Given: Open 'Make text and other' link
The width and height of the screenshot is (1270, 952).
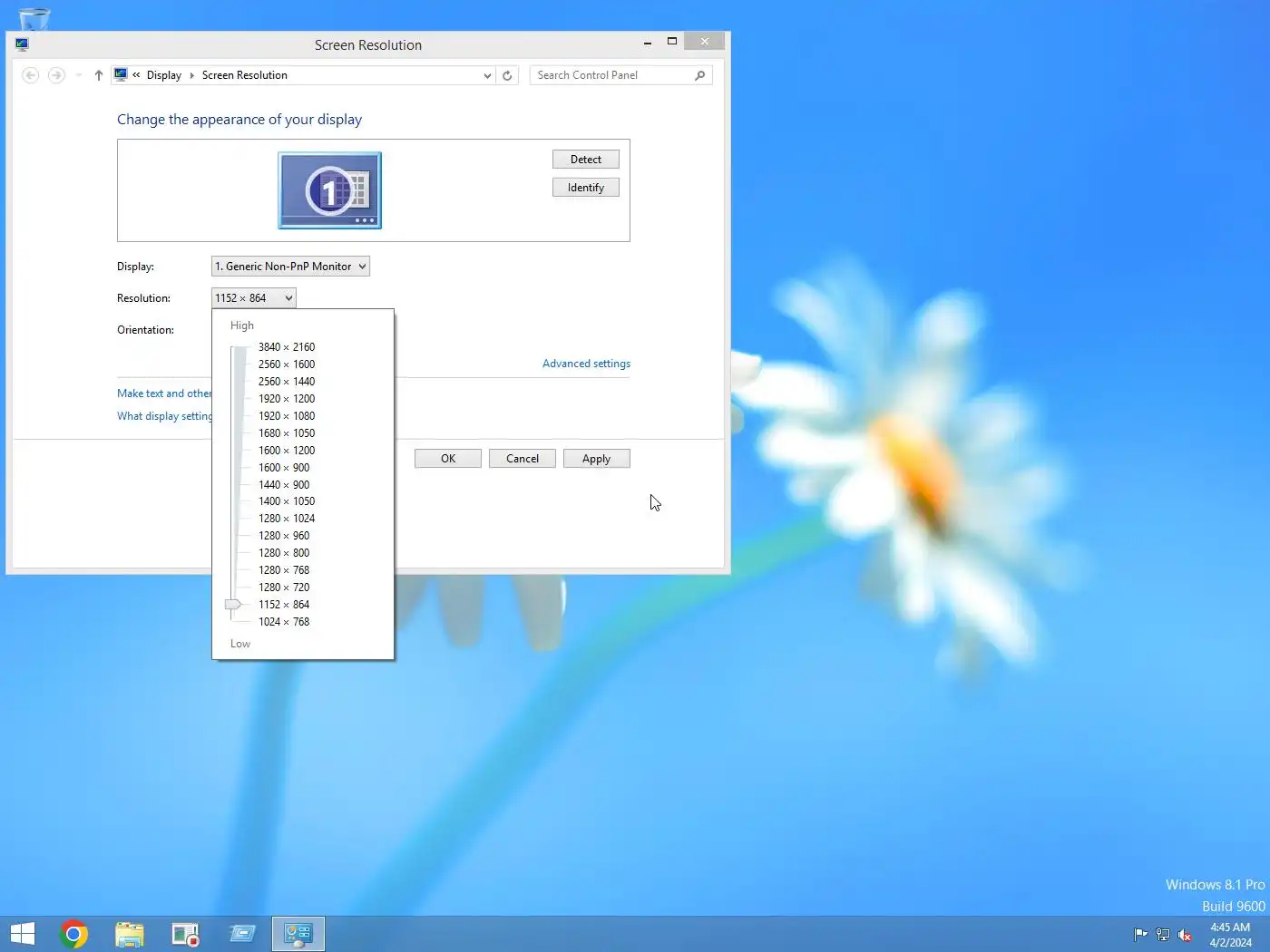Looking at the screenshot, I should [x=164, y=393].
